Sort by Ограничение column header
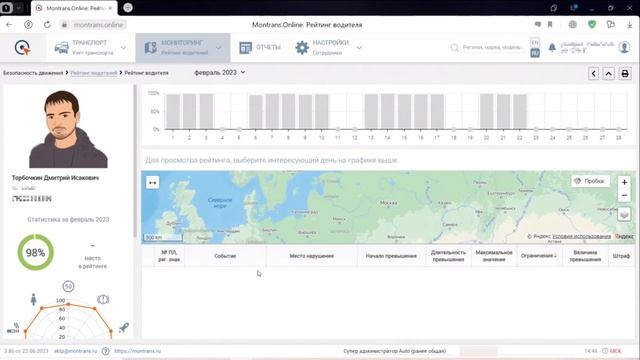Viewport: 640px width, 360px height. pyautogui.click(x=539, y=256)
